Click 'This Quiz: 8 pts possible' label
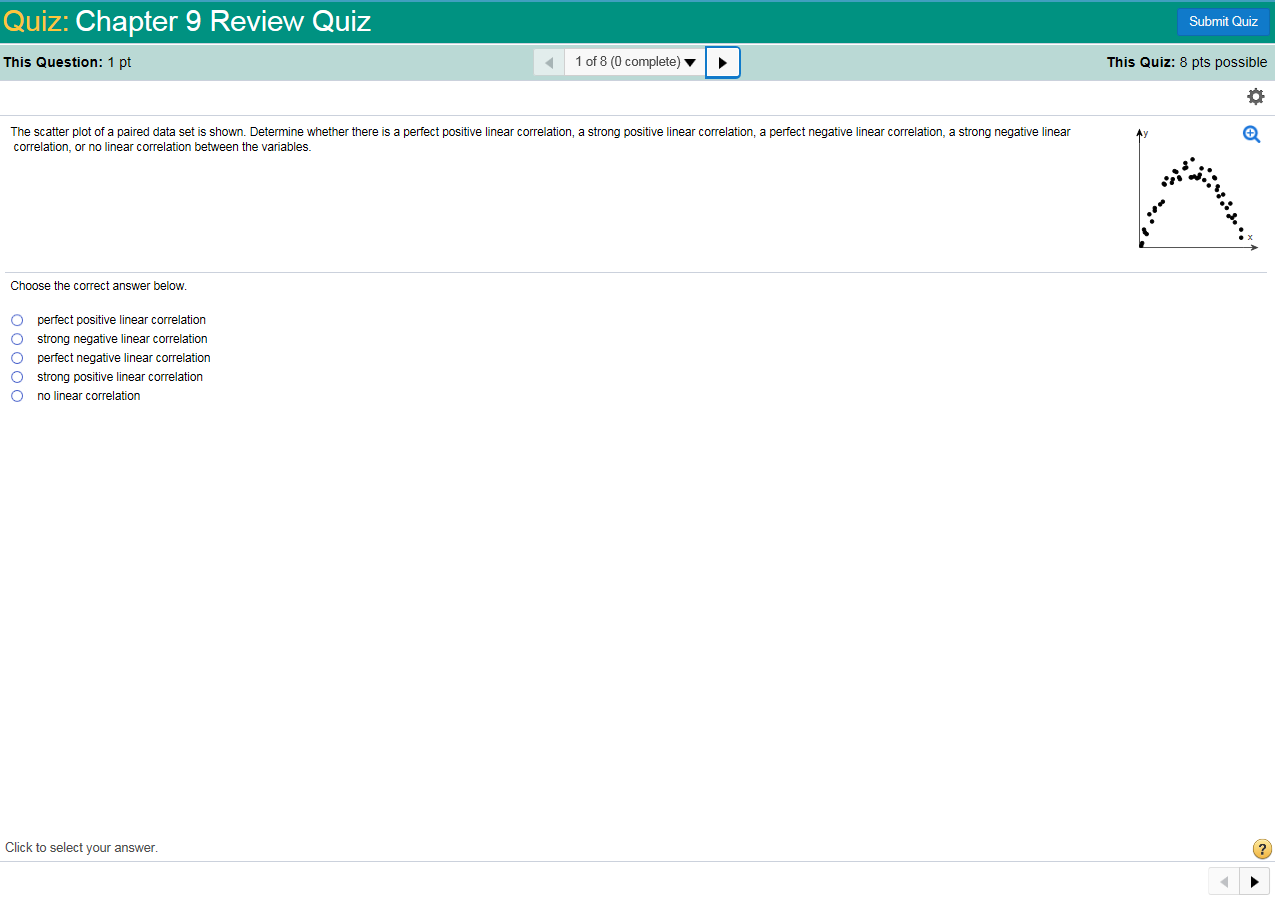 tap(1187, 62)
